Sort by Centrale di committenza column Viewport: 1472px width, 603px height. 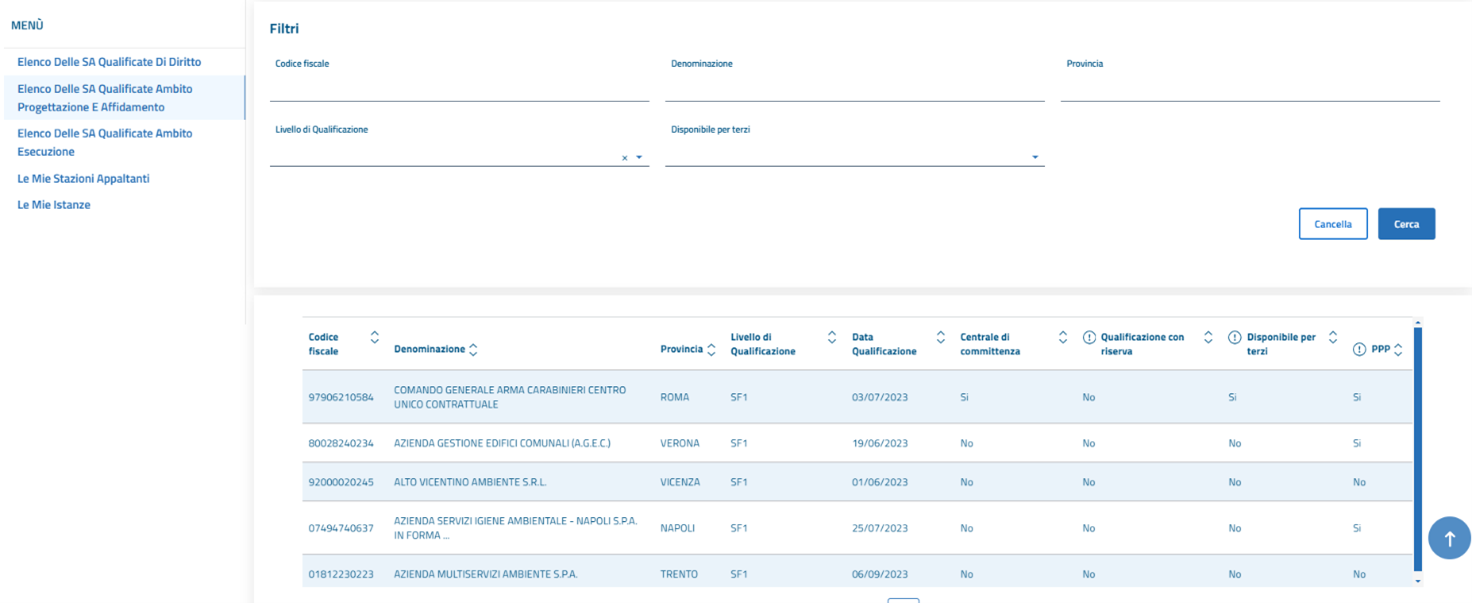pos(1063,338)
